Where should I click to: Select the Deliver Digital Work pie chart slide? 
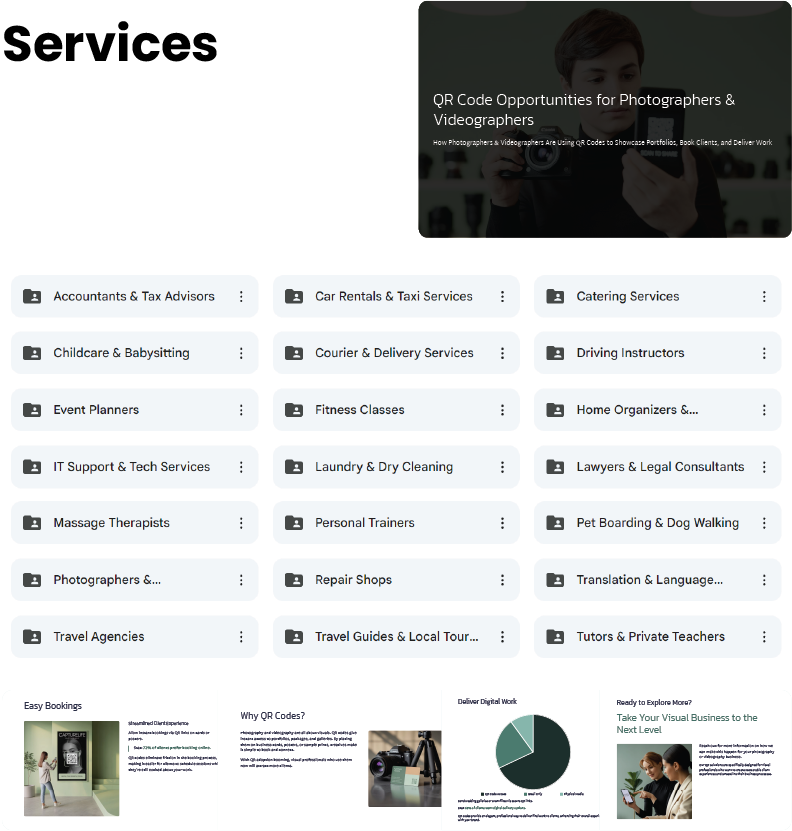520,757
